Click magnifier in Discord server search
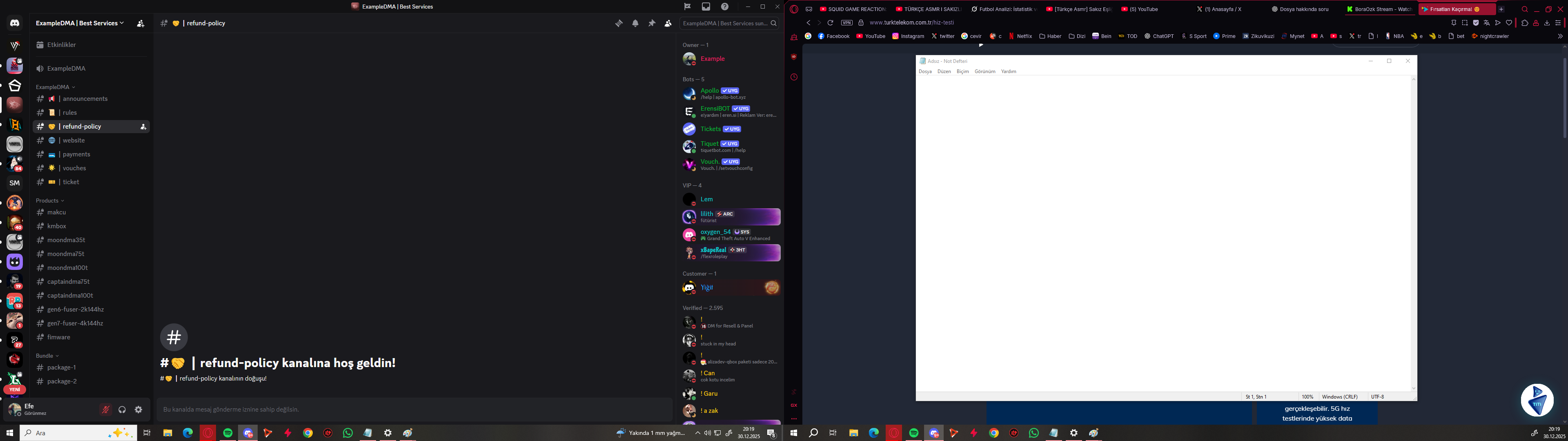 [x=774, y=23]
